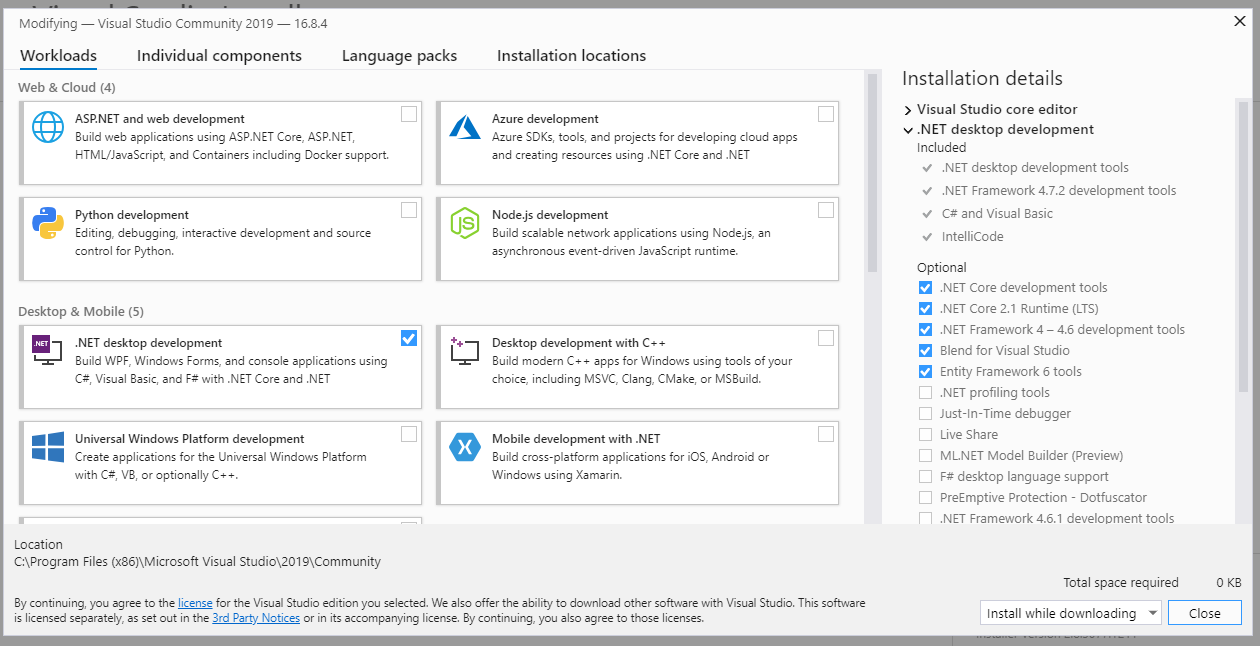The image size is (1260, 646).
Task: Uncheck .NET Core 2.1 Runtime (LTS) option
Action: [x=925, y=309]
